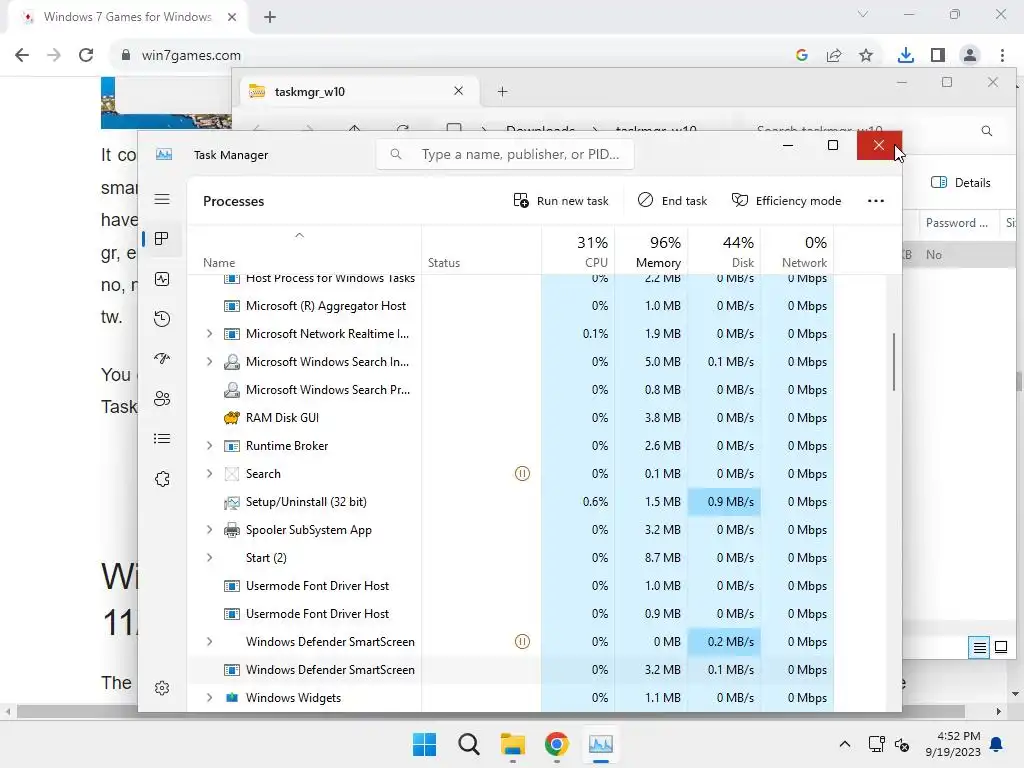Expand the Windows Widgets process
The height and width of the screenshot is (768, 1024).
[x=209, y=697]
